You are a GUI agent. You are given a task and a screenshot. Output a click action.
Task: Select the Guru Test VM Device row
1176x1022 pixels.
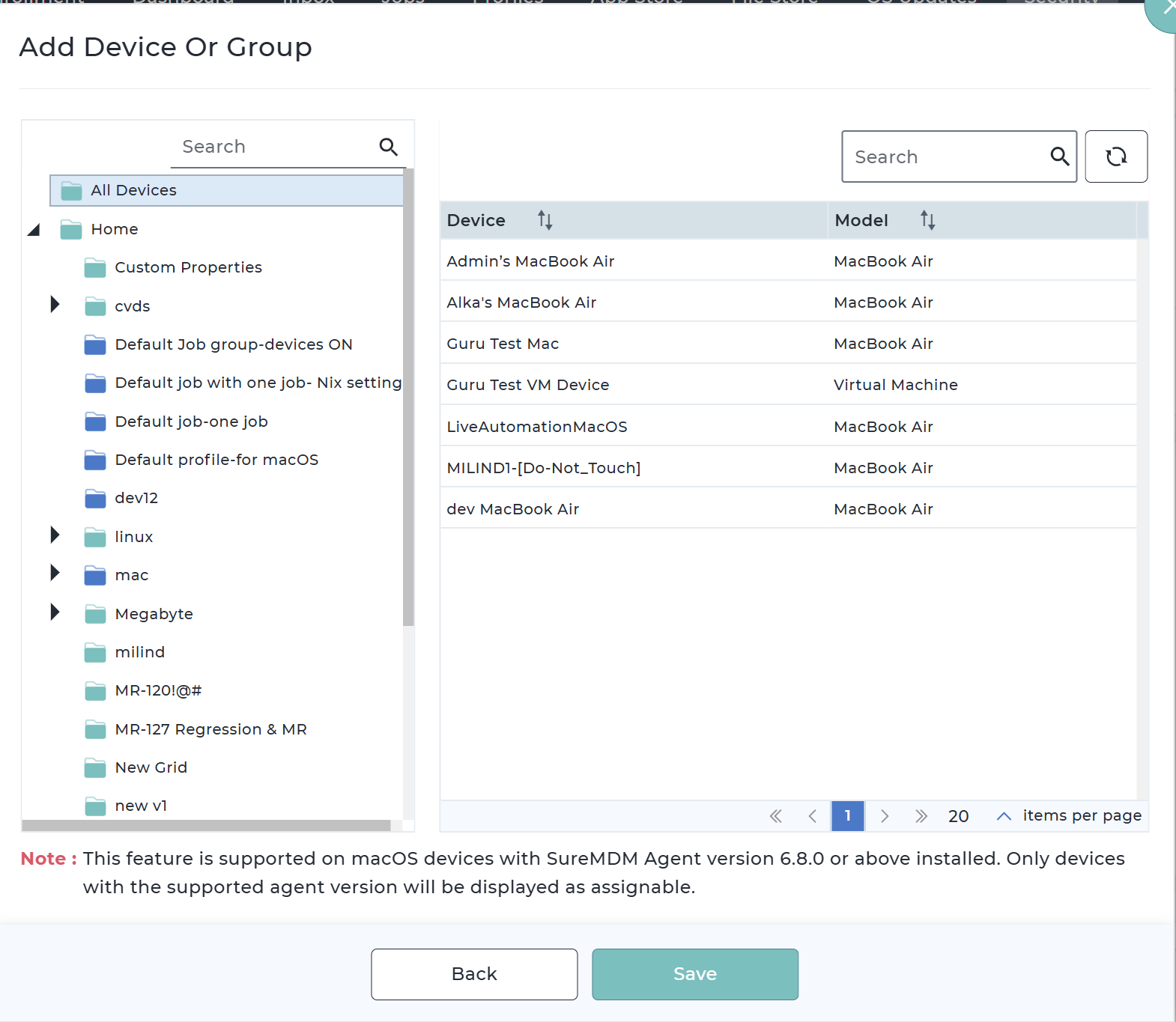[x=527, y=385]
